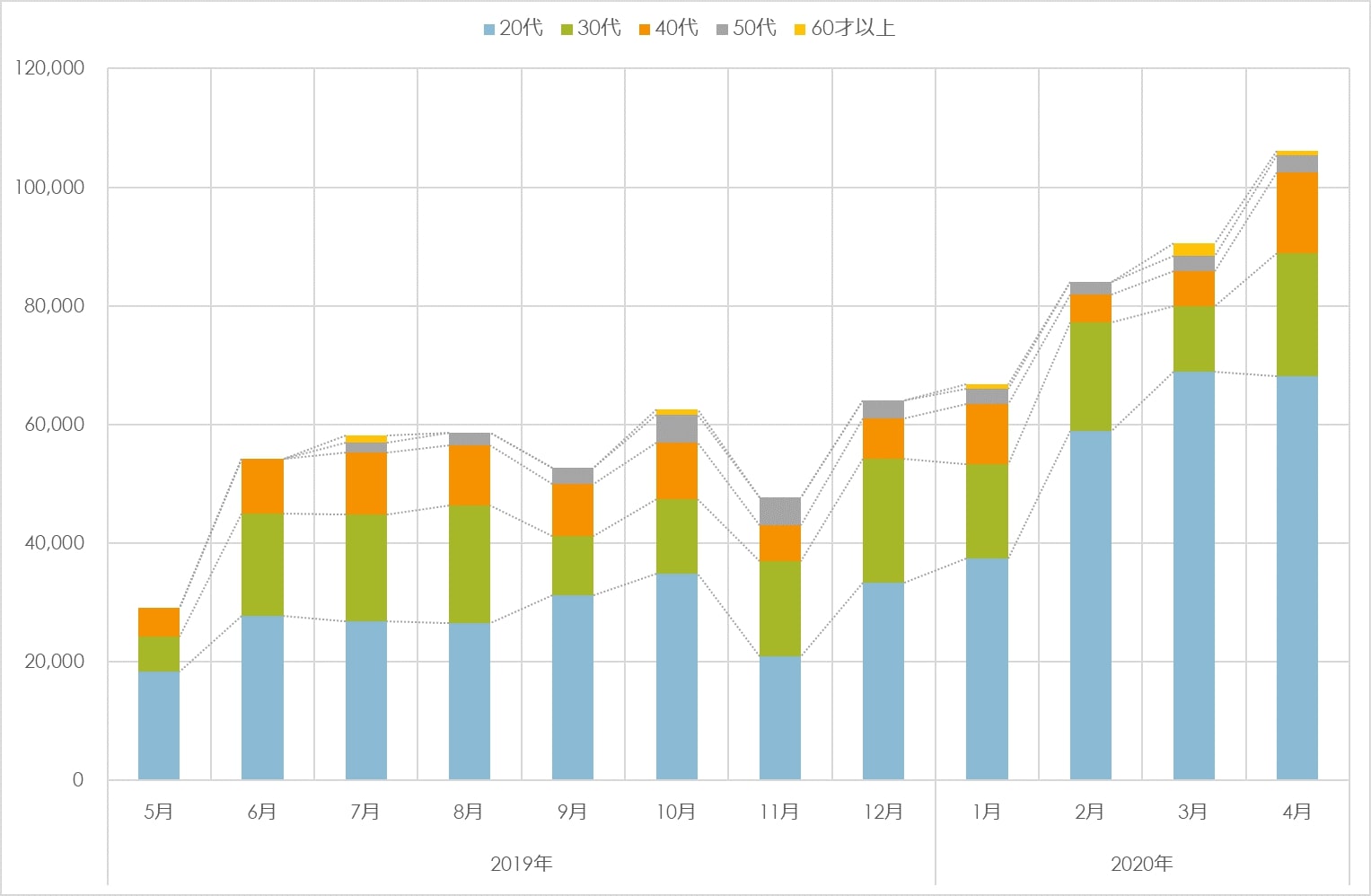Click the 5月 x-axis label
Screen dimensions: 1371x896
tap(159, 812)
